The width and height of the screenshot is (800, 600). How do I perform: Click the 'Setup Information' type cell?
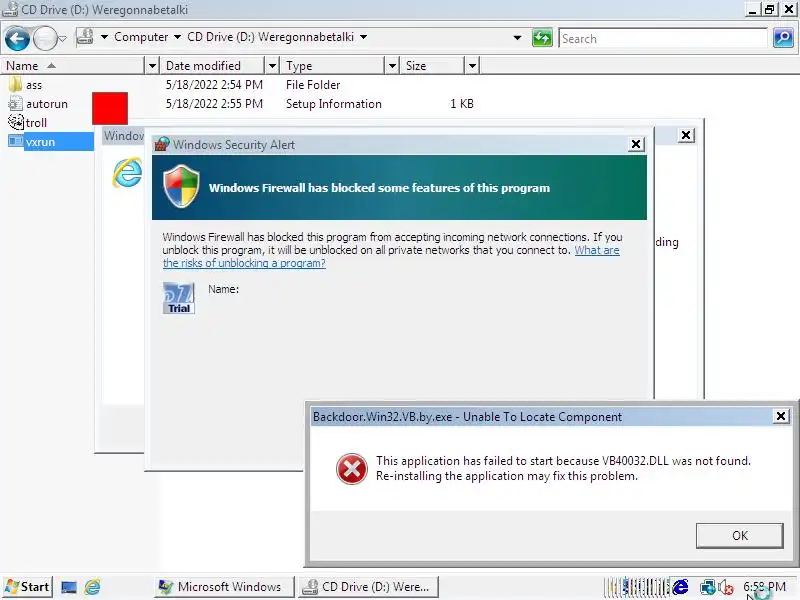[334, 104]
